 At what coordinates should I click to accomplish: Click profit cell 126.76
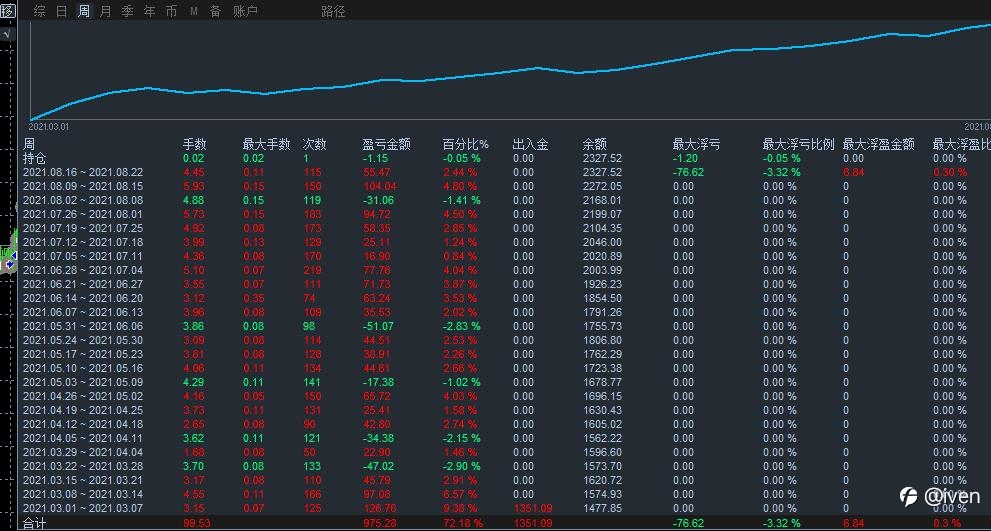pos(380,508)
